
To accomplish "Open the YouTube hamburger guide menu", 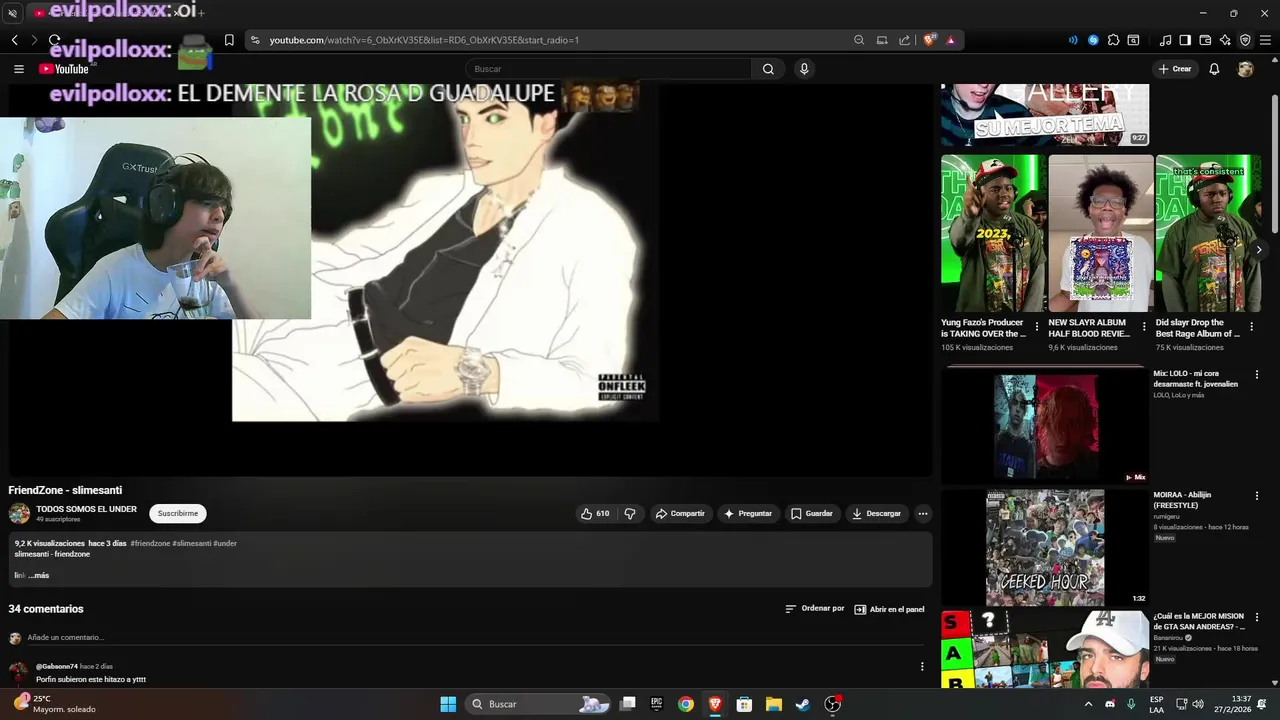I will coord(18,69).
